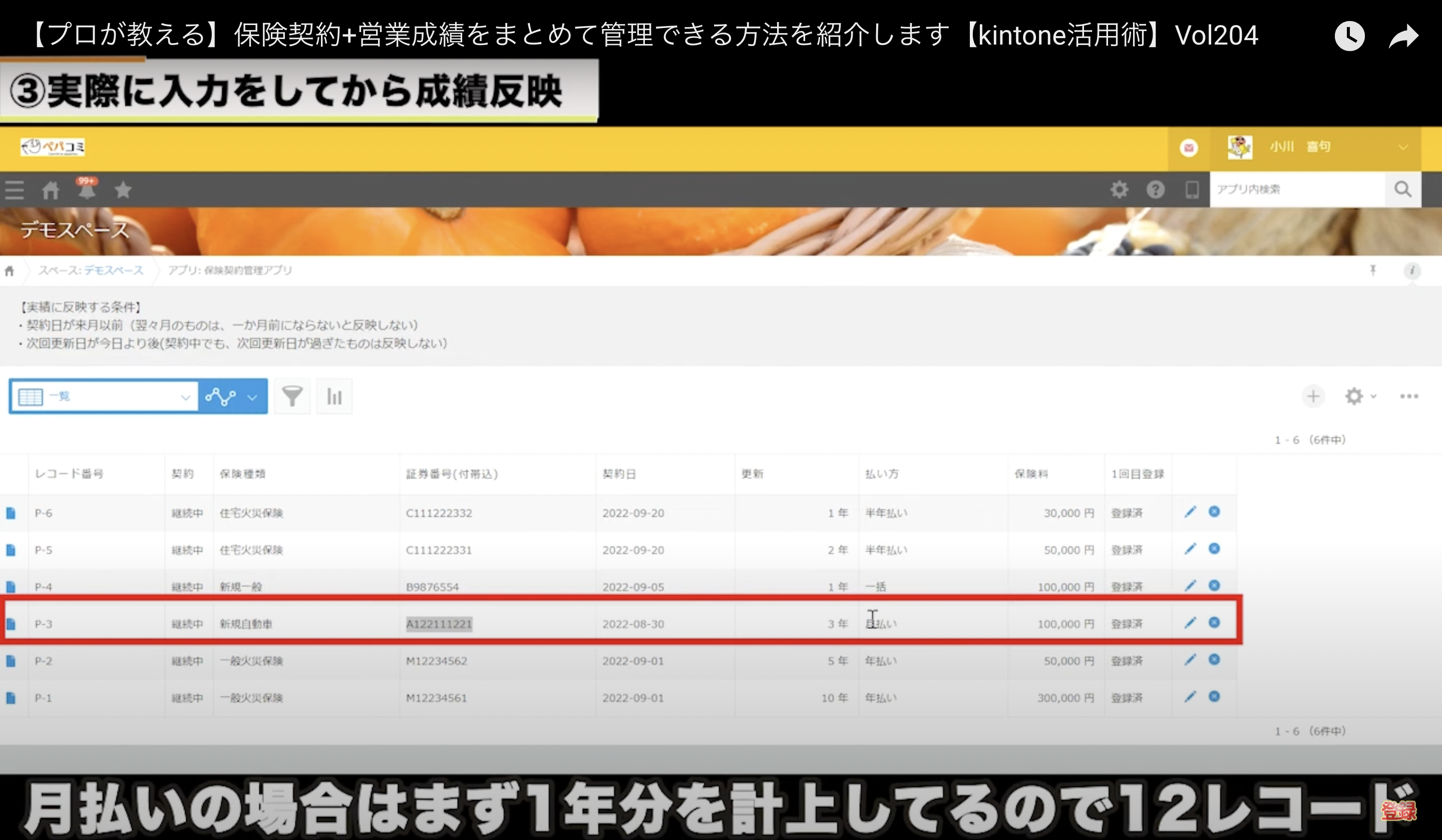Click the YouTube share arrow icon
Image resolution: width=1442 pixels, height=840 pixels.
point(1404,37)
